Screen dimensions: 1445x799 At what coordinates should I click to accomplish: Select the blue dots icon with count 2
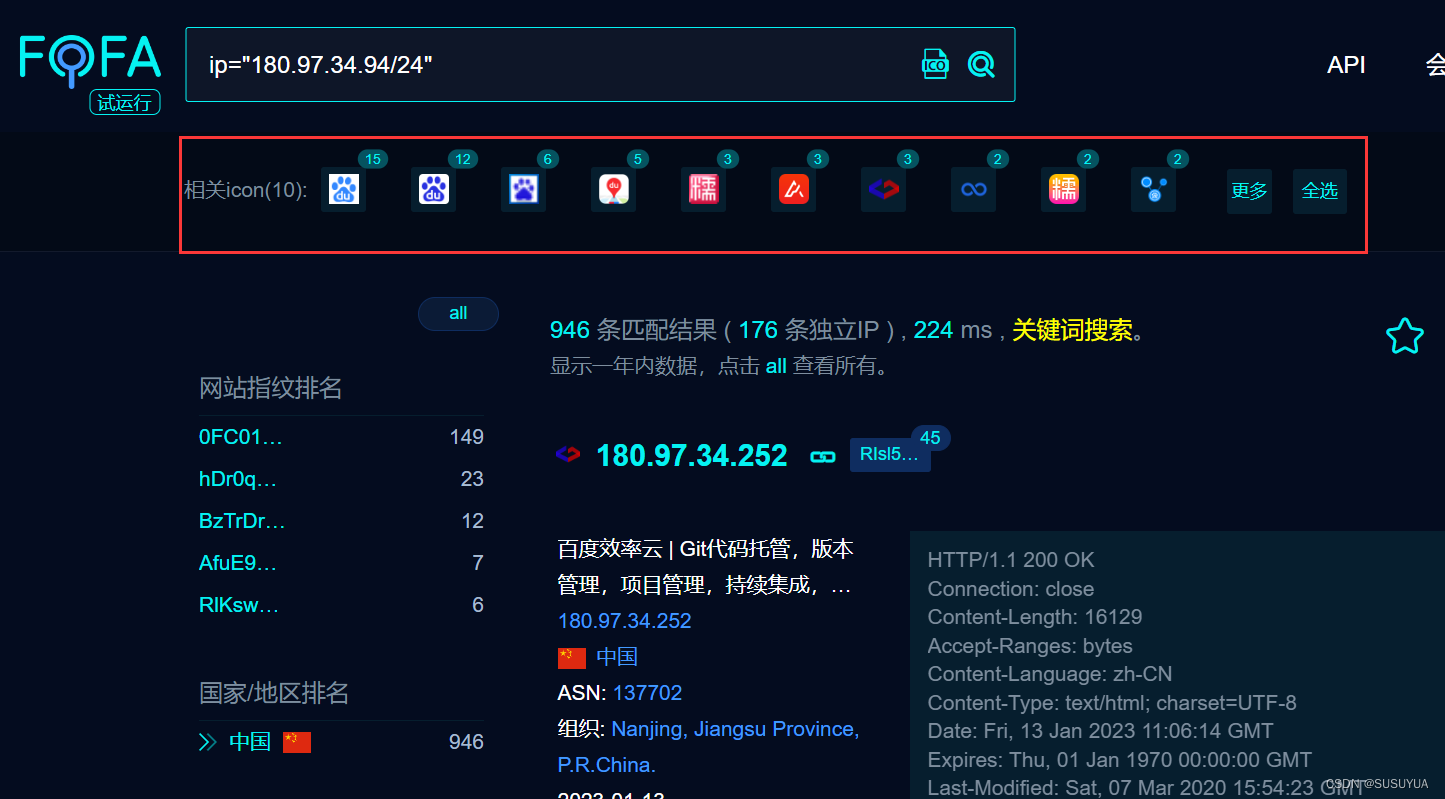[x=1153, y=190]
